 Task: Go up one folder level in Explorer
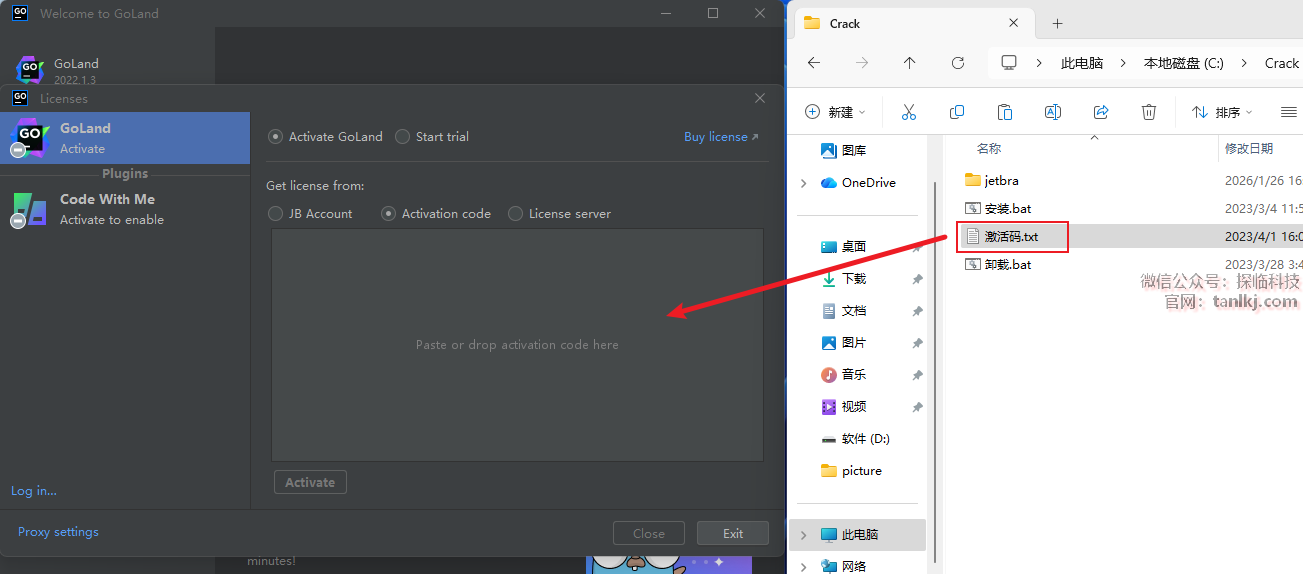pyautogui.click(x=909, y=63)
